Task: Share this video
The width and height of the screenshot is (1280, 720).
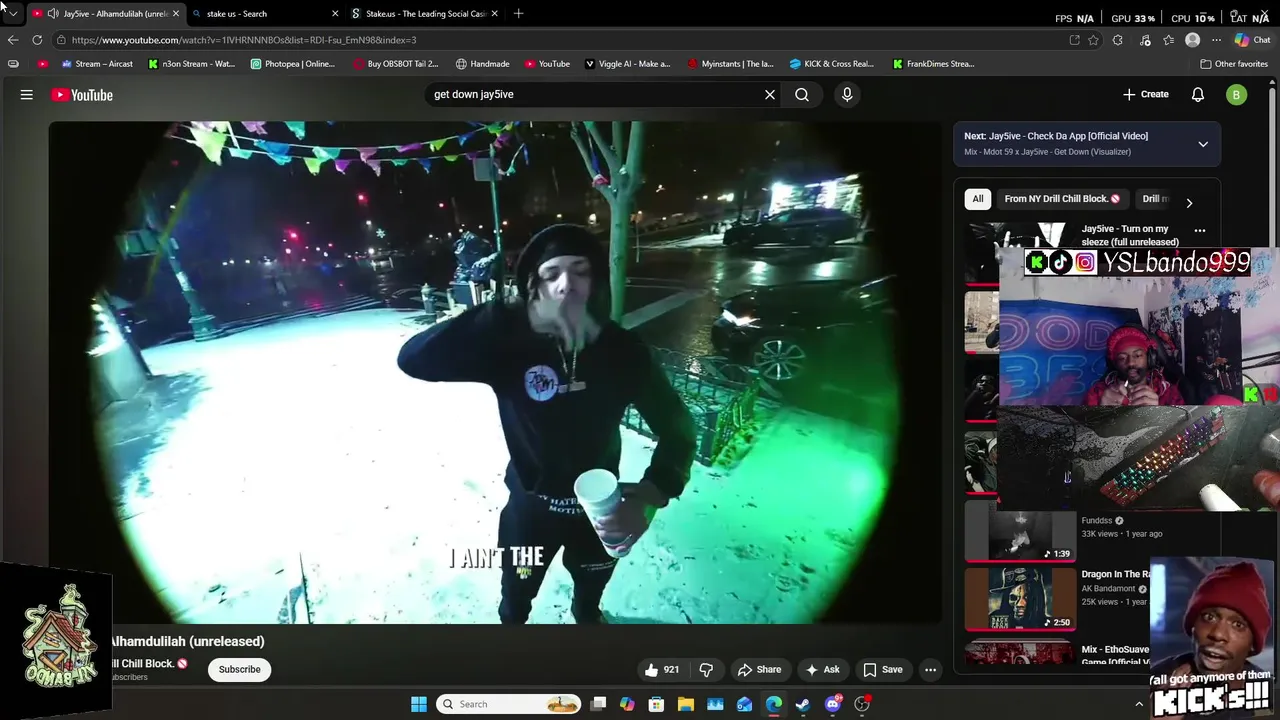Action: pos(759,669)
